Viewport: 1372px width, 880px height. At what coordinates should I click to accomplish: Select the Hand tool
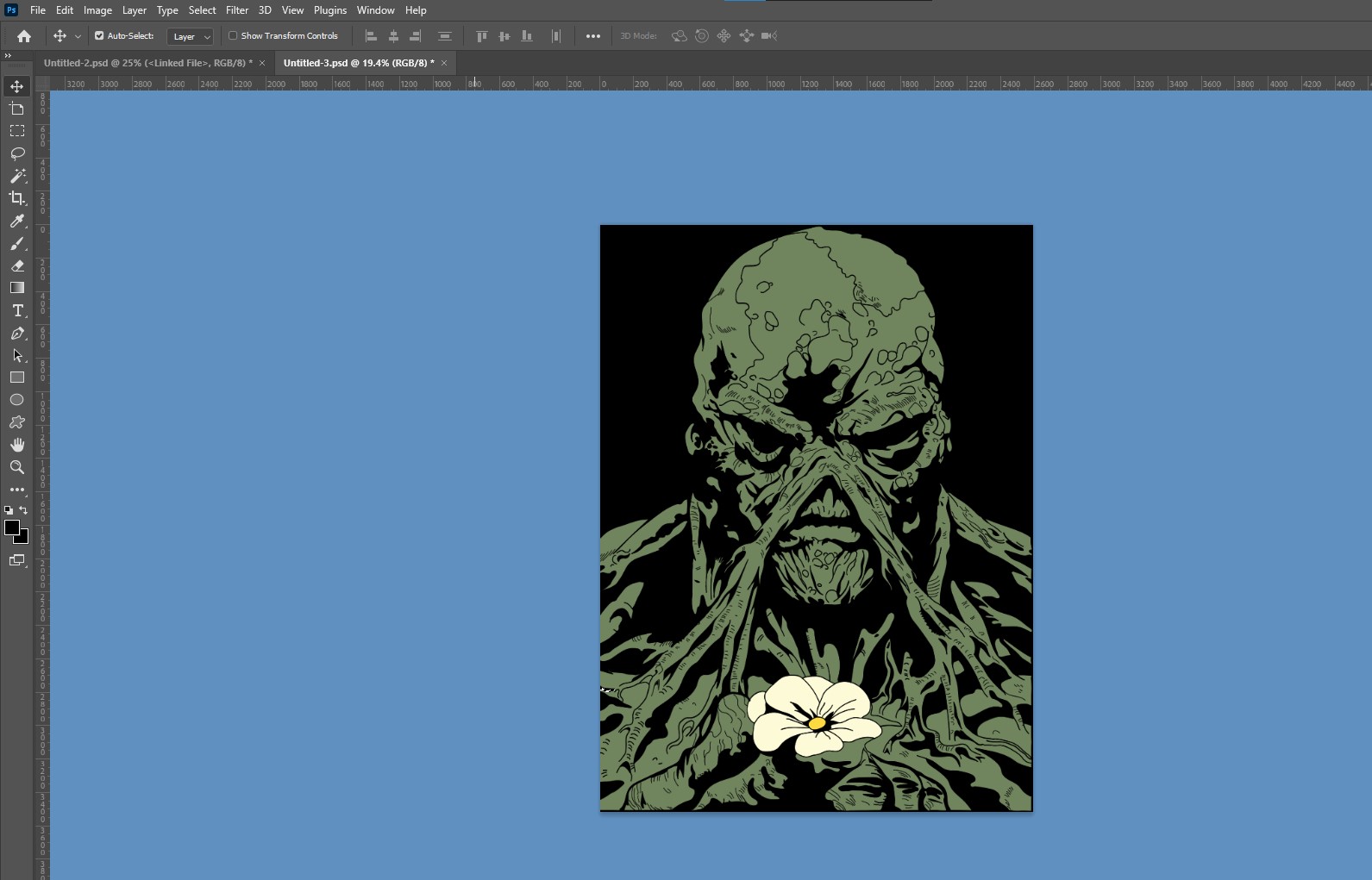16,445
